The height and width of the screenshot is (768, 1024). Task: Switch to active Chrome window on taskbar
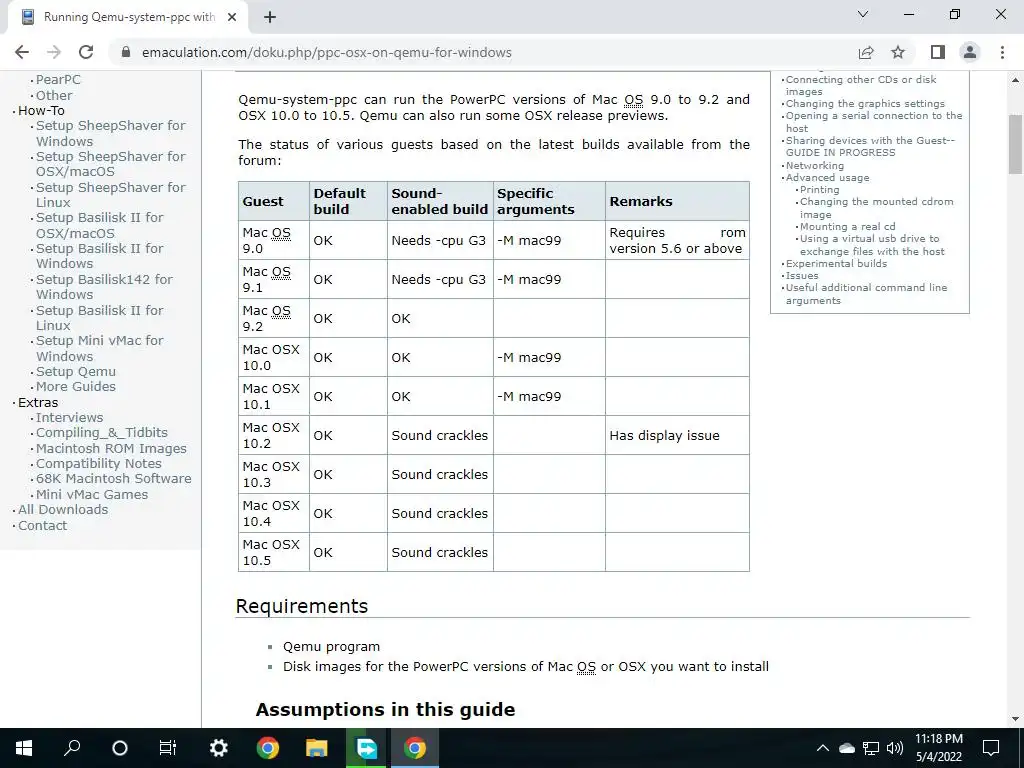point(415,748)
